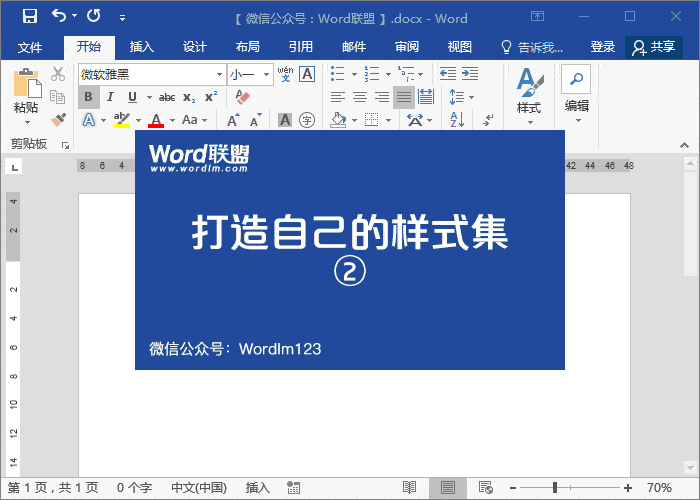
Task: Switch to web layout view
Action: [x=485, y=488]
